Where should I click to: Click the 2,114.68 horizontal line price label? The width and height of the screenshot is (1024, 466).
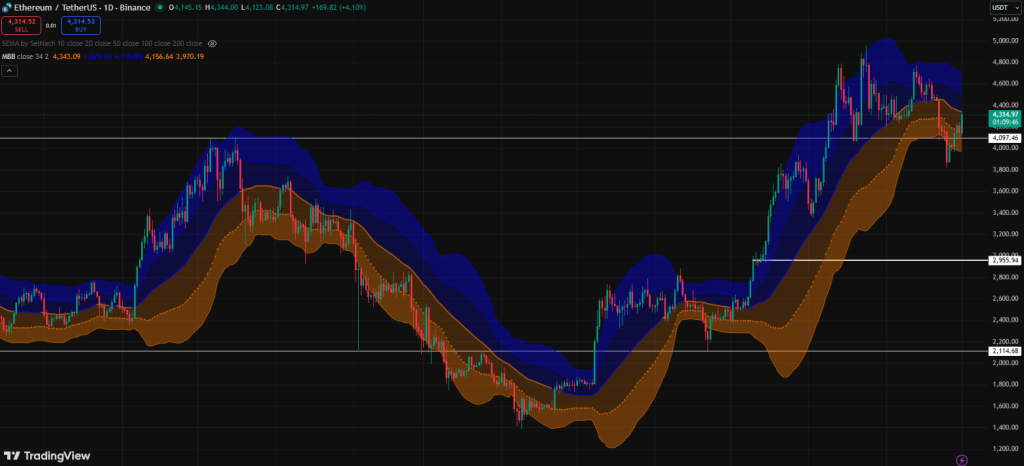tap(1004, 351)
